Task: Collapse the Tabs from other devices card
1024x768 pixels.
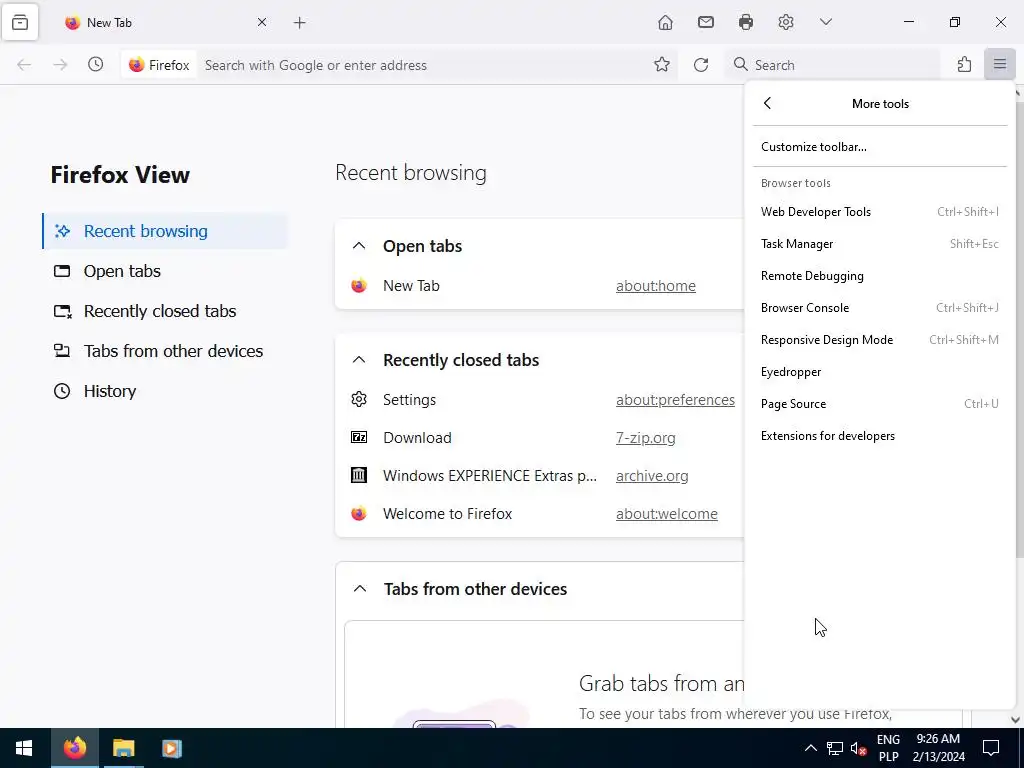Action: tap(359, 588)
